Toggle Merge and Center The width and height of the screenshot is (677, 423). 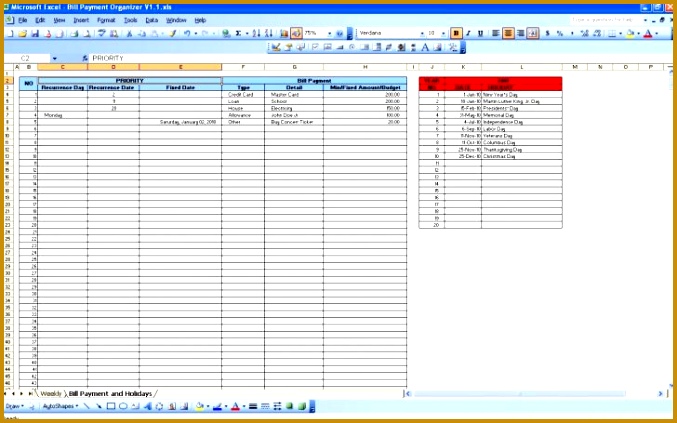(x=533, y=33)
